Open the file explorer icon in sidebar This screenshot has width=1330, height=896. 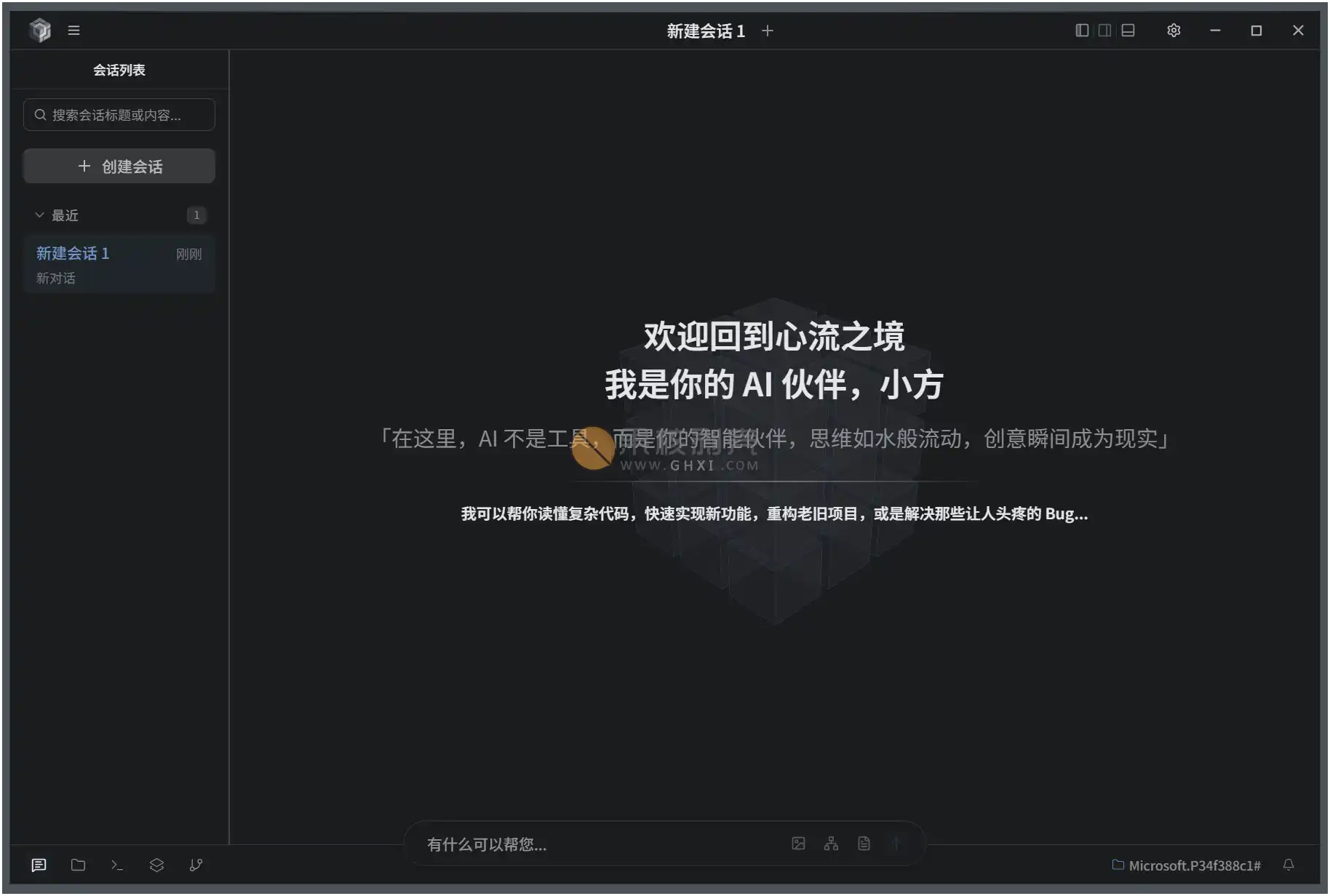pos(78,865)
